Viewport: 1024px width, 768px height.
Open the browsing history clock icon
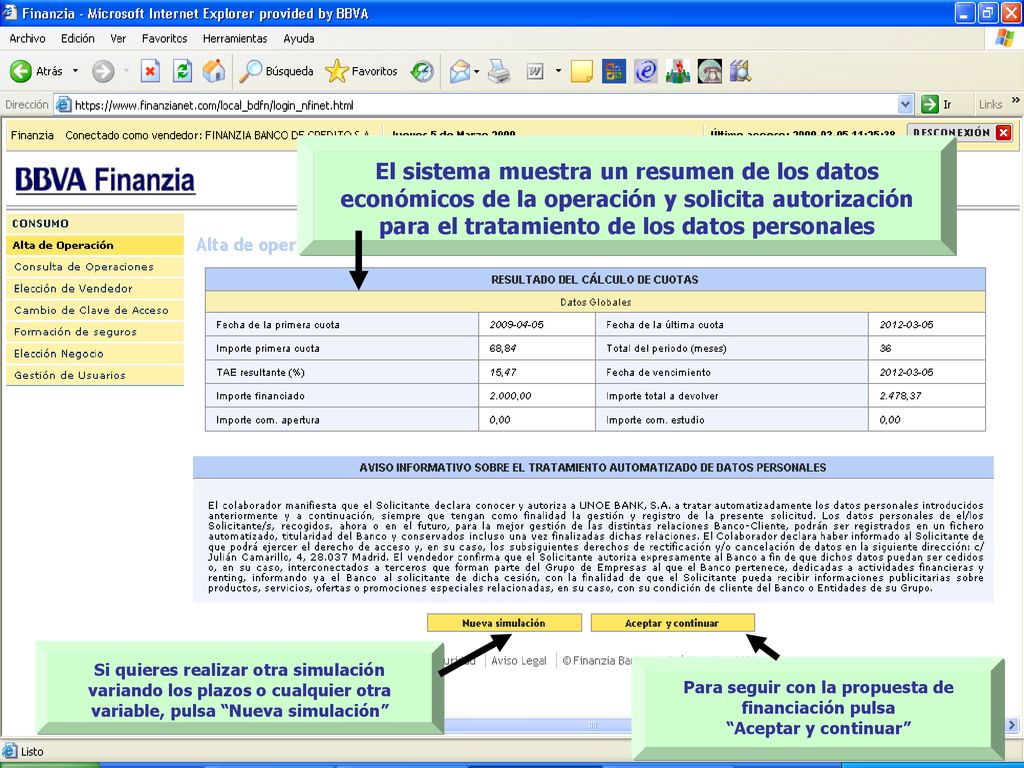pyautogui.click(x=422, y=71)
